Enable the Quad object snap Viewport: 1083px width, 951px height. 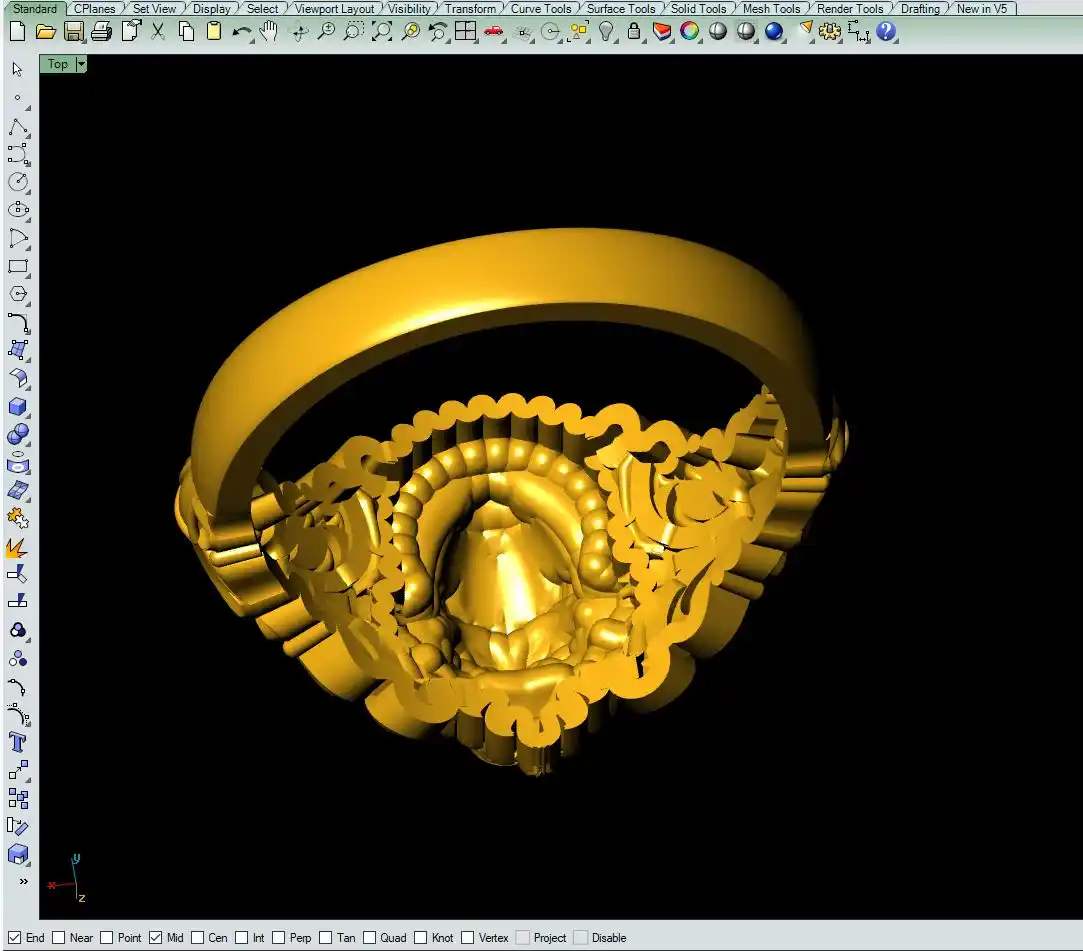click(x=369, y=938)
